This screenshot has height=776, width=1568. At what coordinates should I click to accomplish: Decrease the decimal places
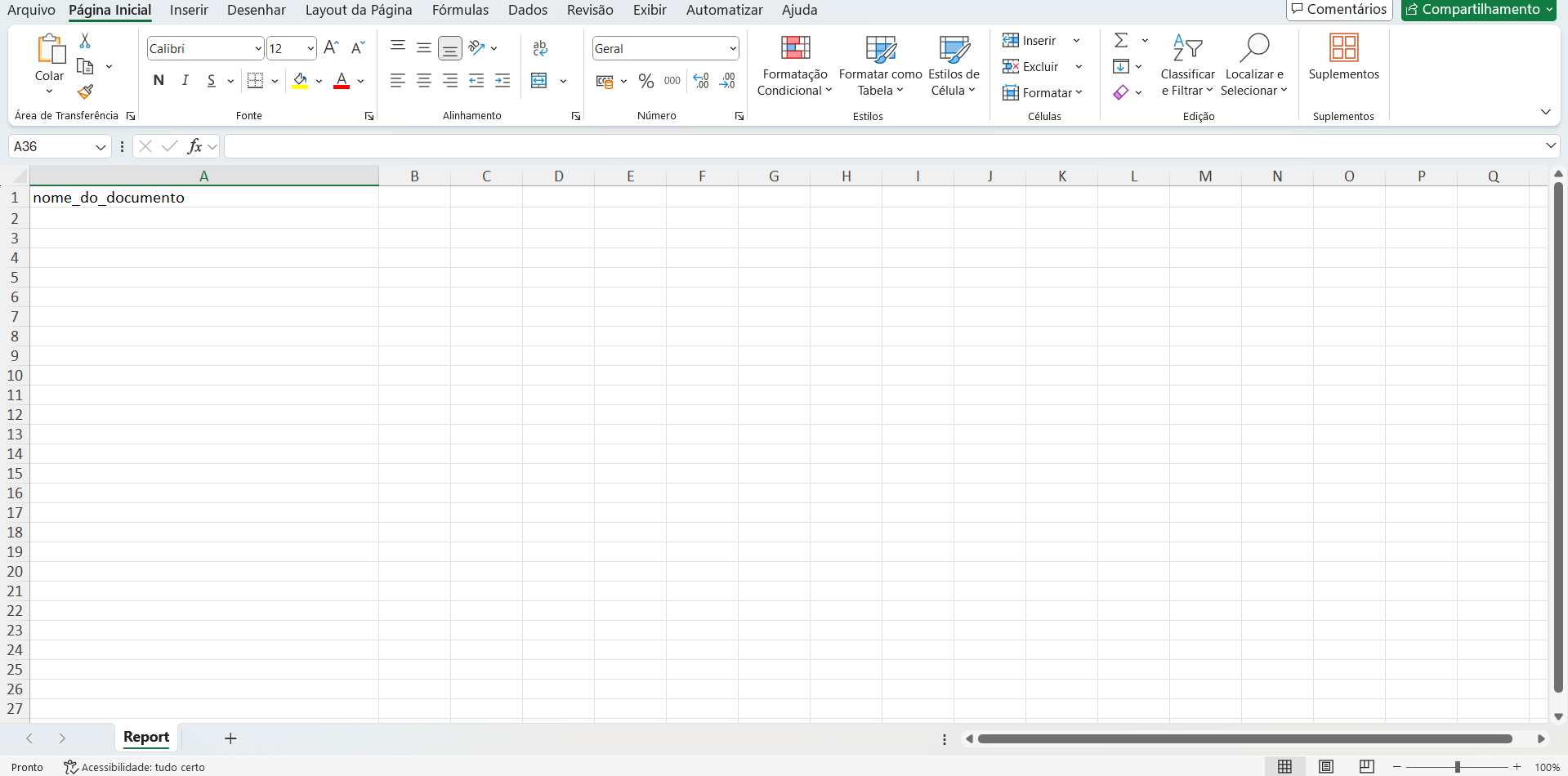coord(727,81)
